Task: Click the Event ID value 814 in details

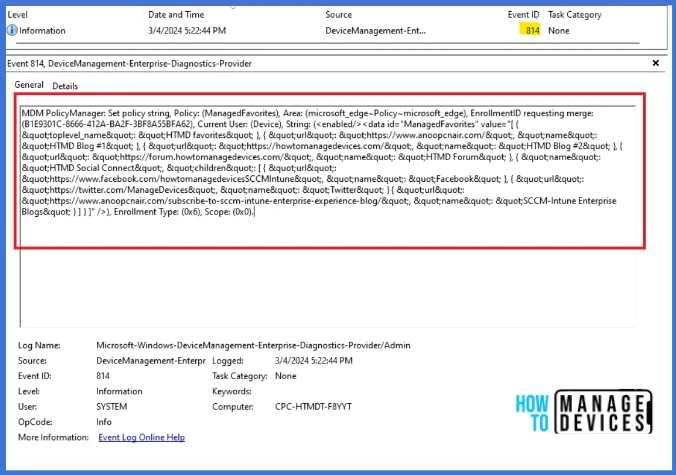Action: click(x=103, y=376)
